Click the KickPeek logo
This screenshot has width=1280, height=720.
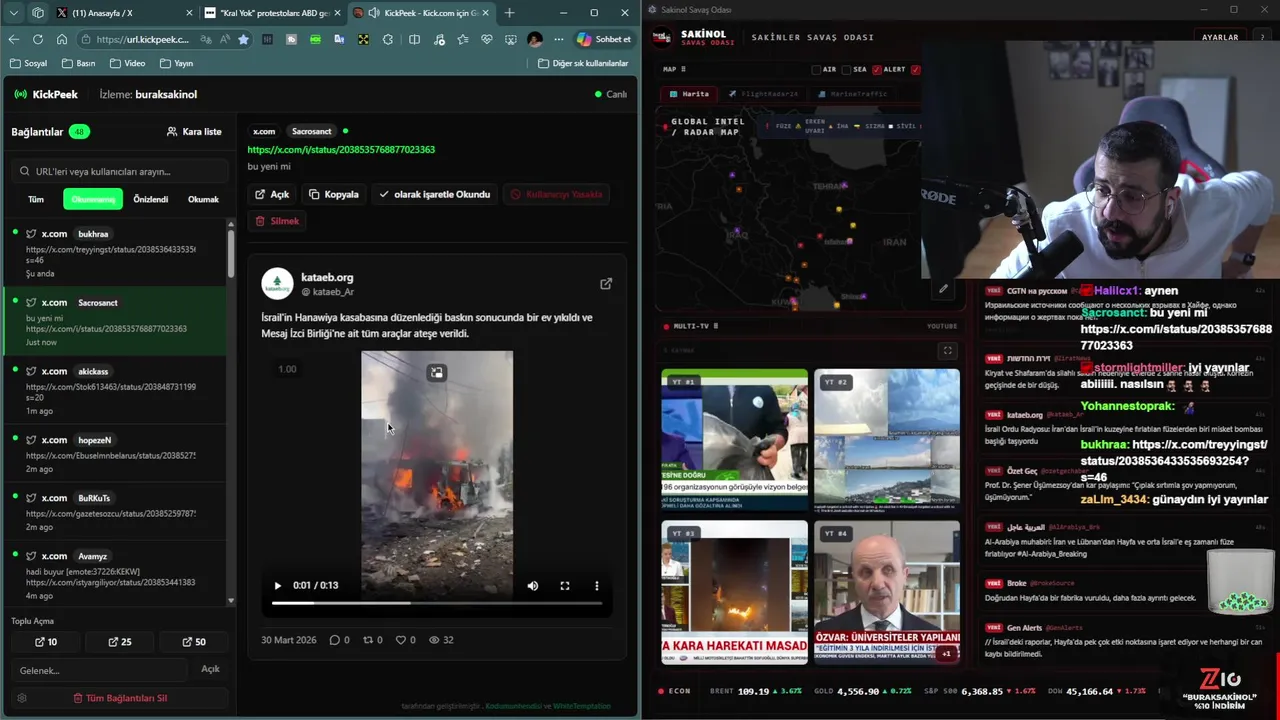46,94
